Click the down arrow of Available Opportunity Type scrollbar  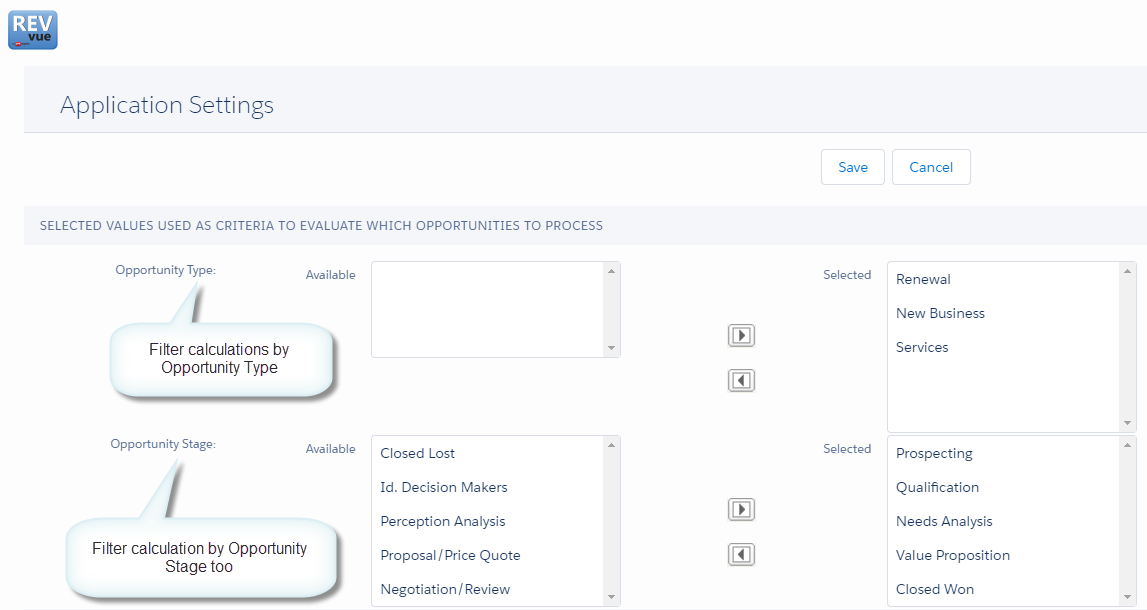point(612,348)
